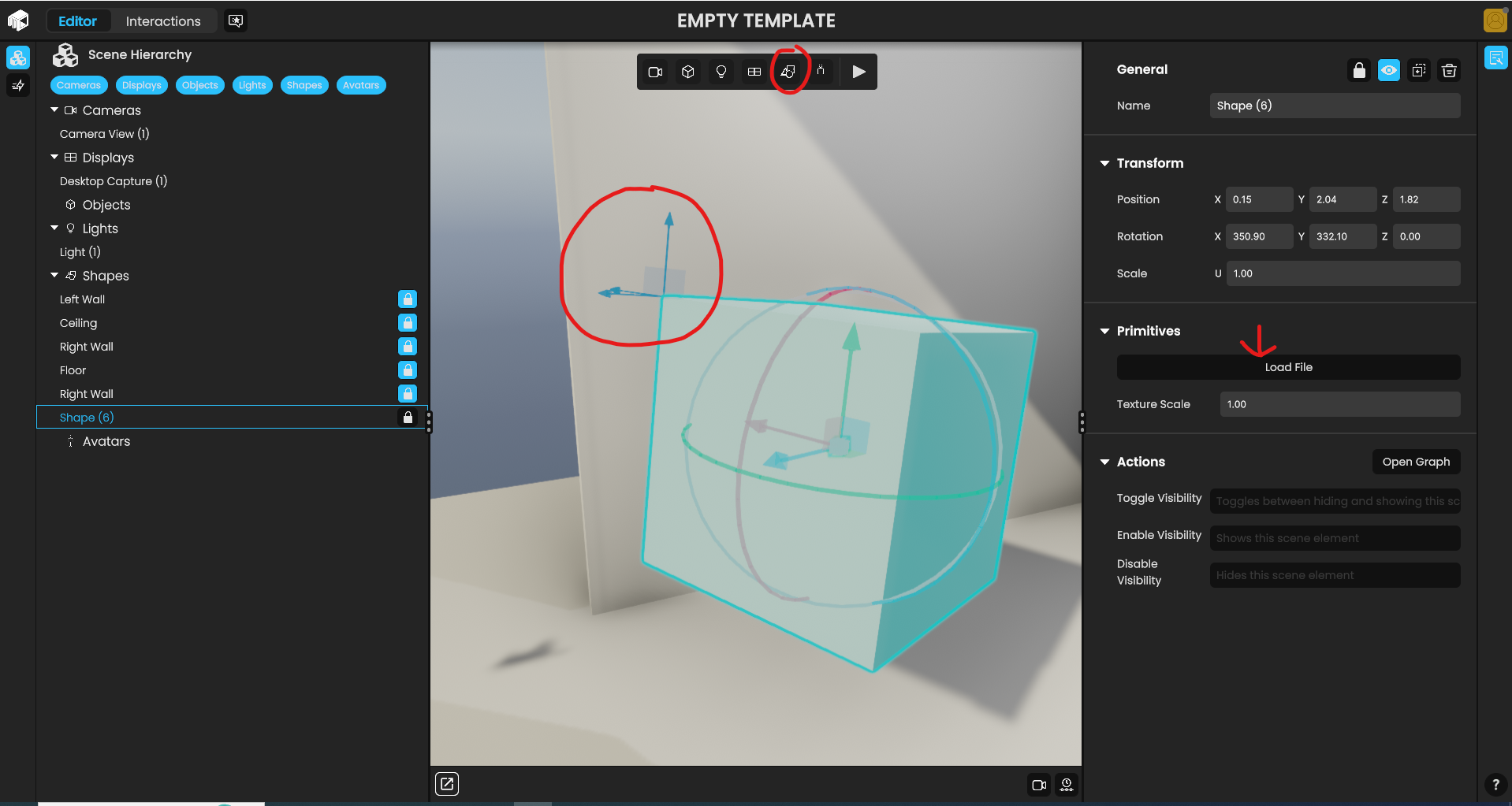Collapse the Primitives section
Screen dimensions: 1512x806
coord(1104,331)
